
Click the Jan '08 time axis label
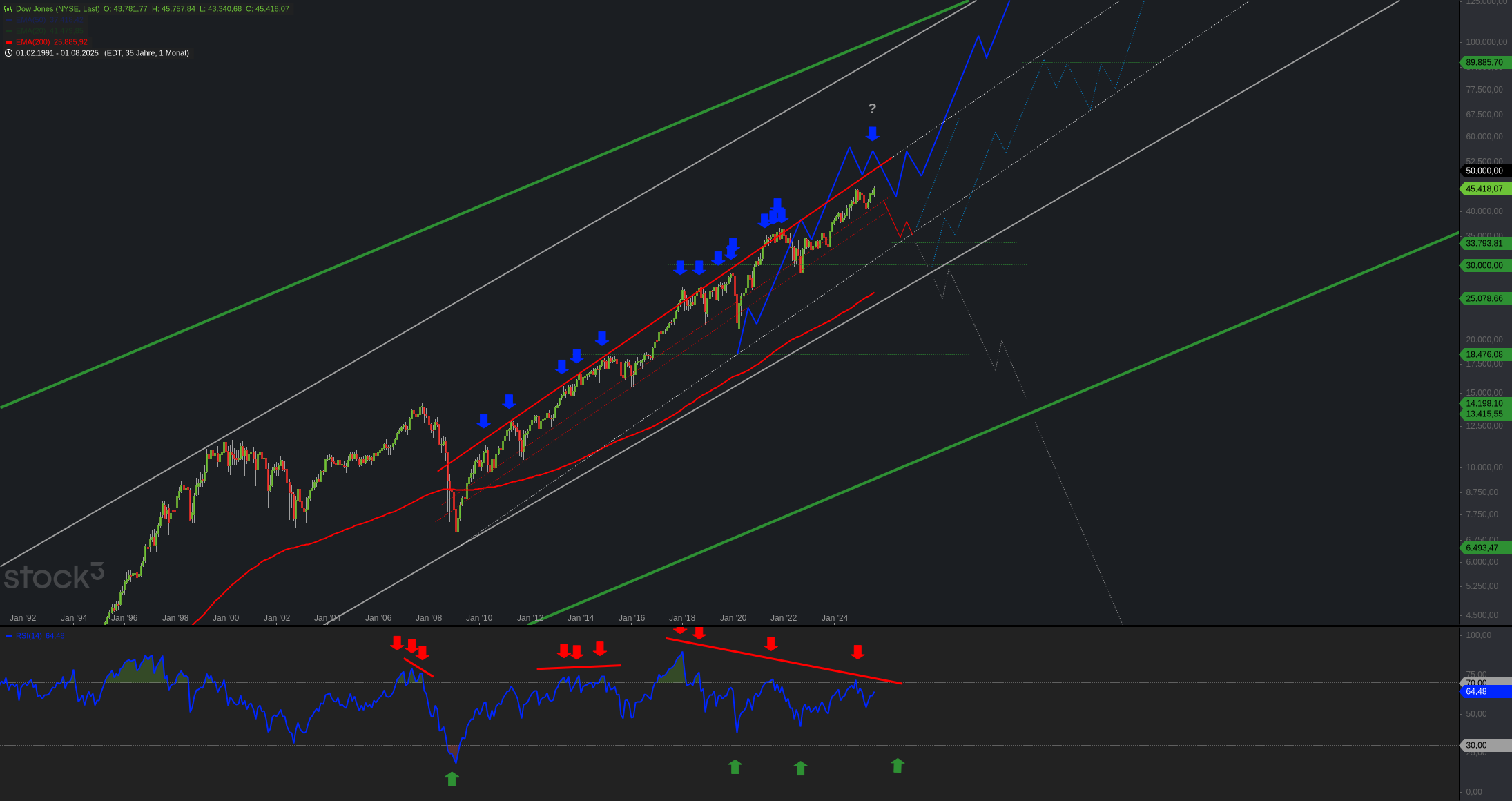[x=429, y=618]
